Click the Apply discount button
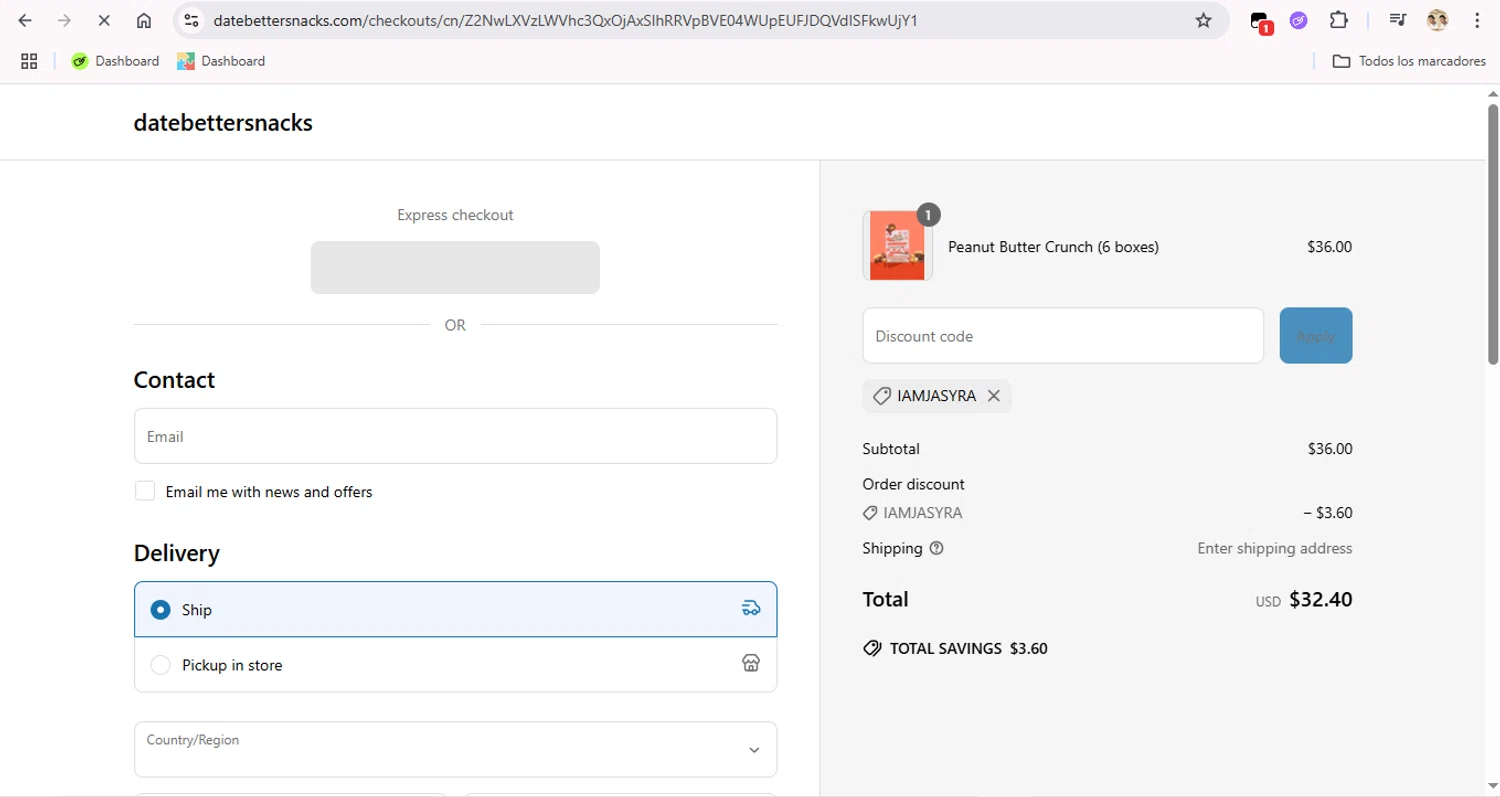 pos(1316,335)
